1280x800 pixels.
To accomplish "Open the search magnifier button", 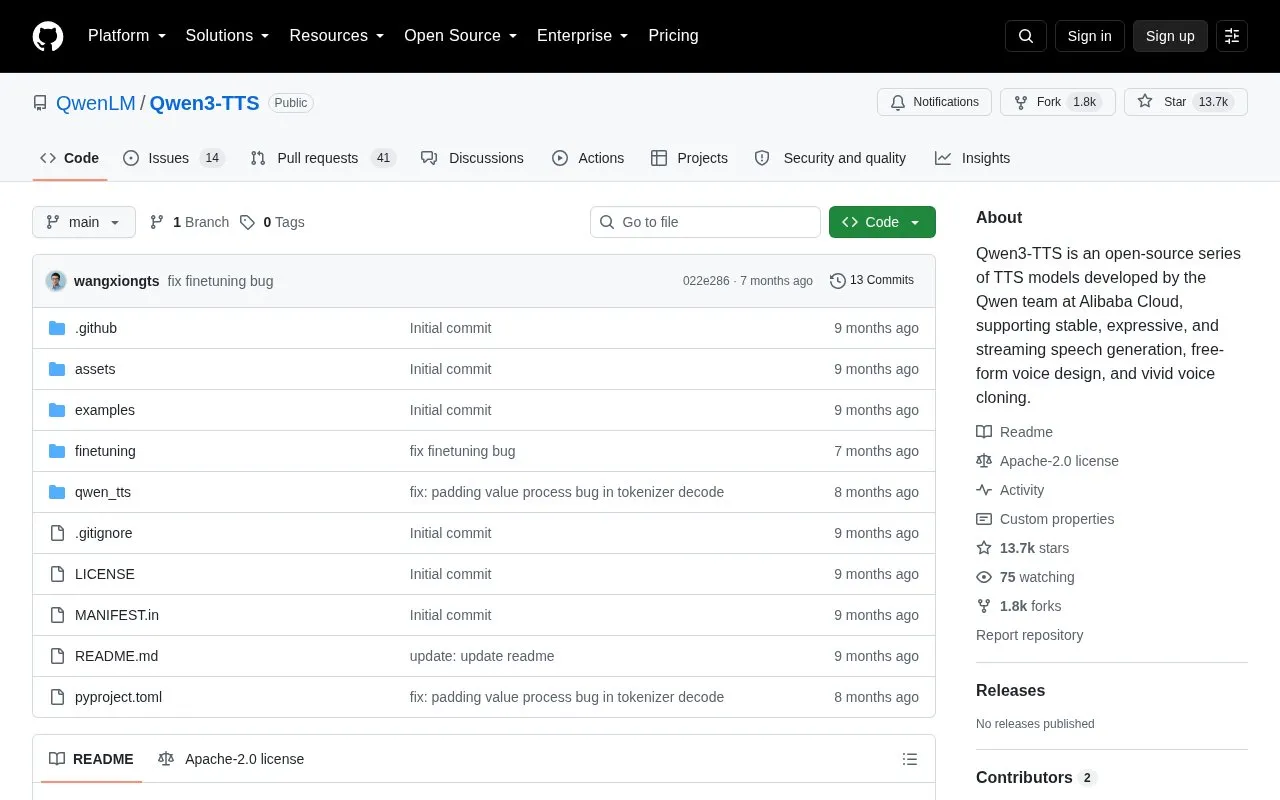I will [1026, 36].
